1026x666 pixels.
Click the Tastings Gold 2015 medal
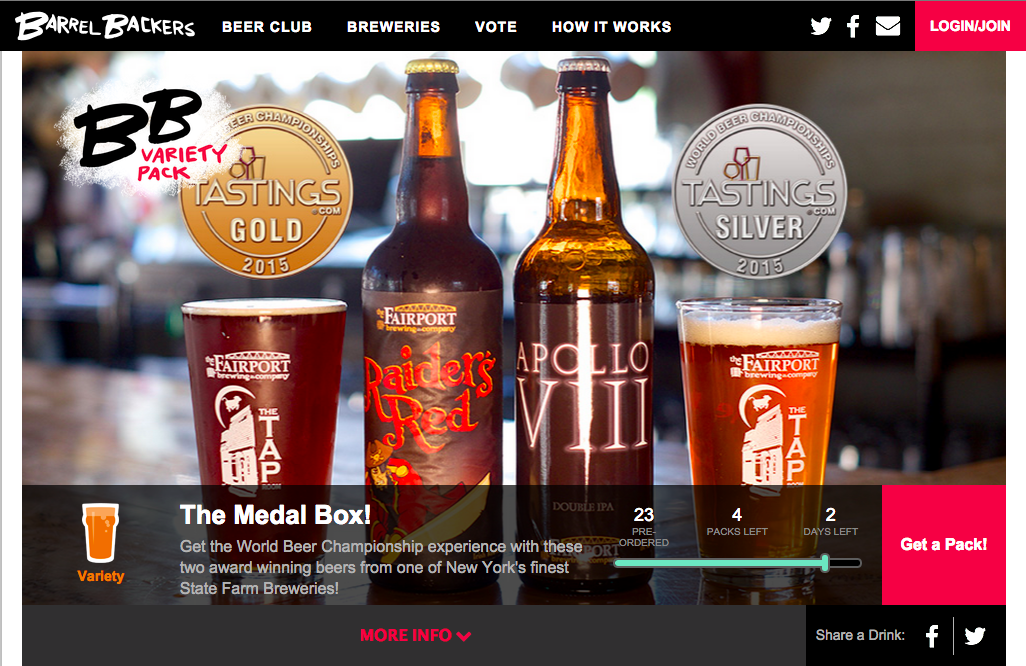pyautogui.click(x=266, y=192)
